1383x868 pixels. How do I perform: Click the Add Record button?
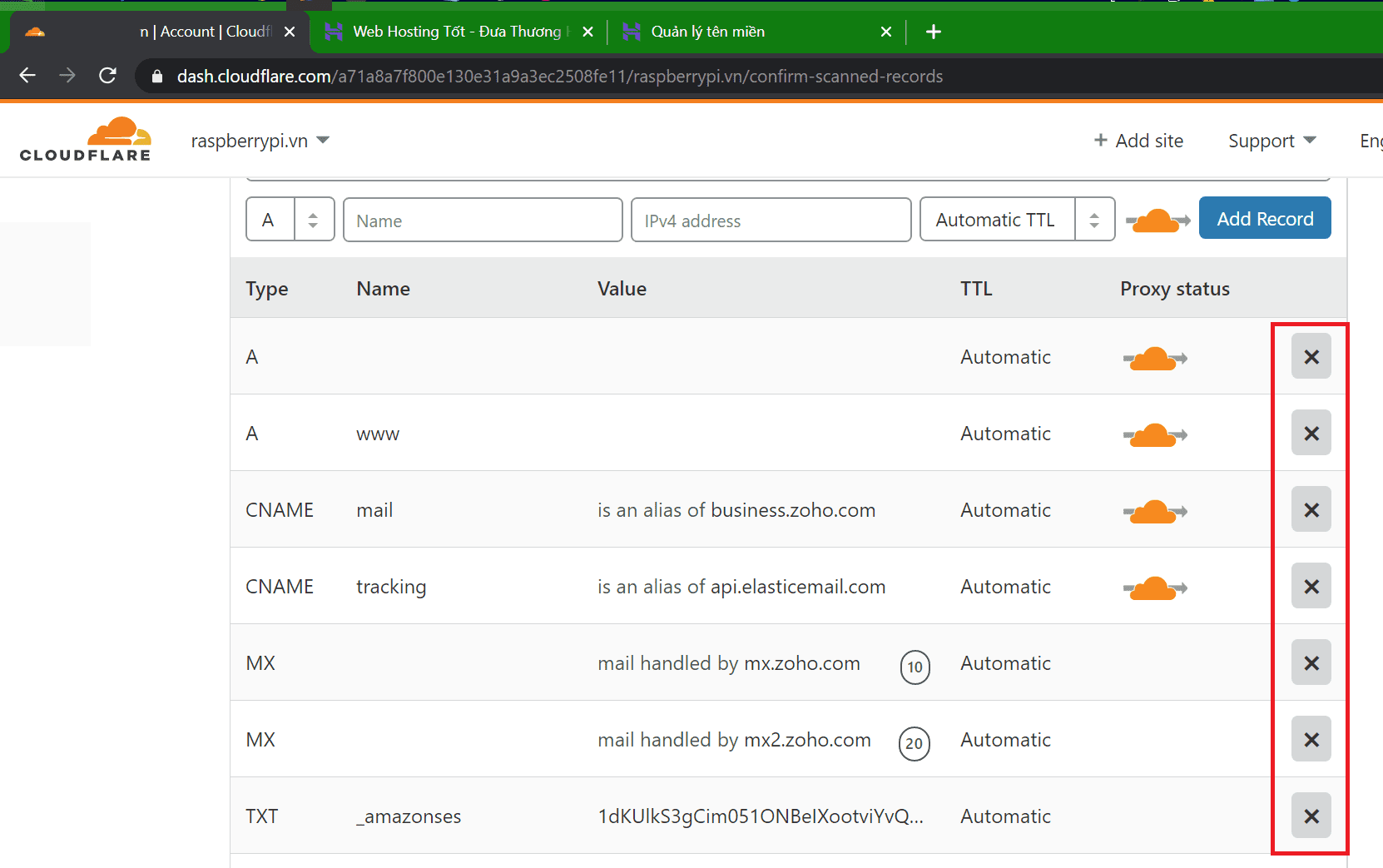[1264, 218]
